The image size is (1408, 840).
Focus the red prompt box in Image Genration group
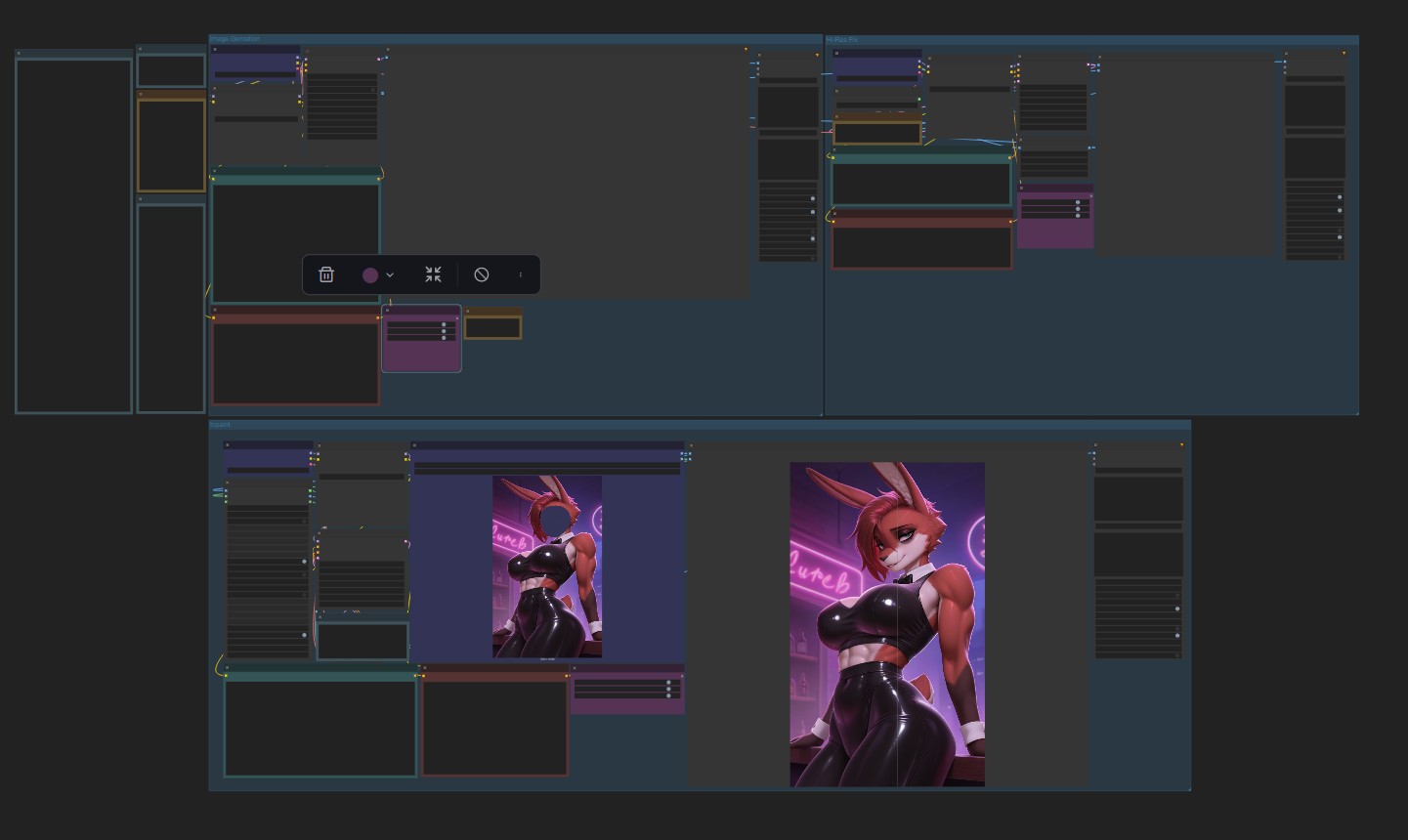296,362
